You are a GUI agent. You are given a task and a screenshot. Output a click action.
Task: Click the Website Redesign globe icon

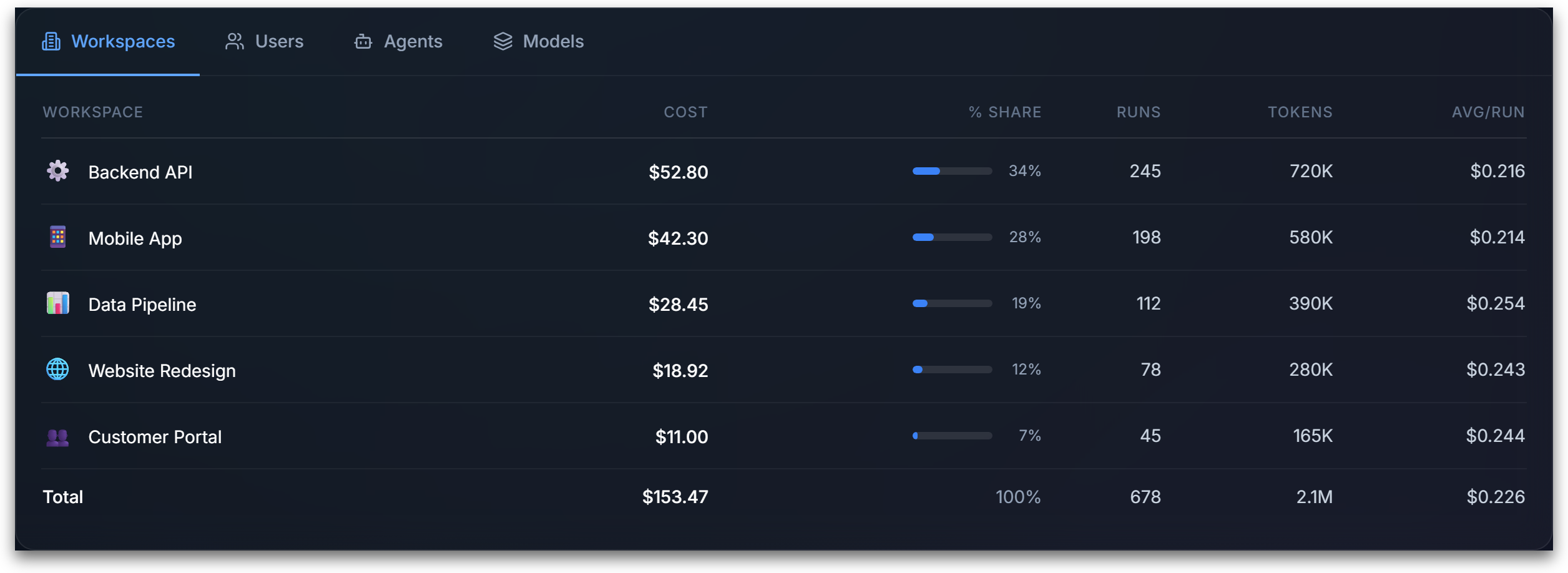pos(58,370)
